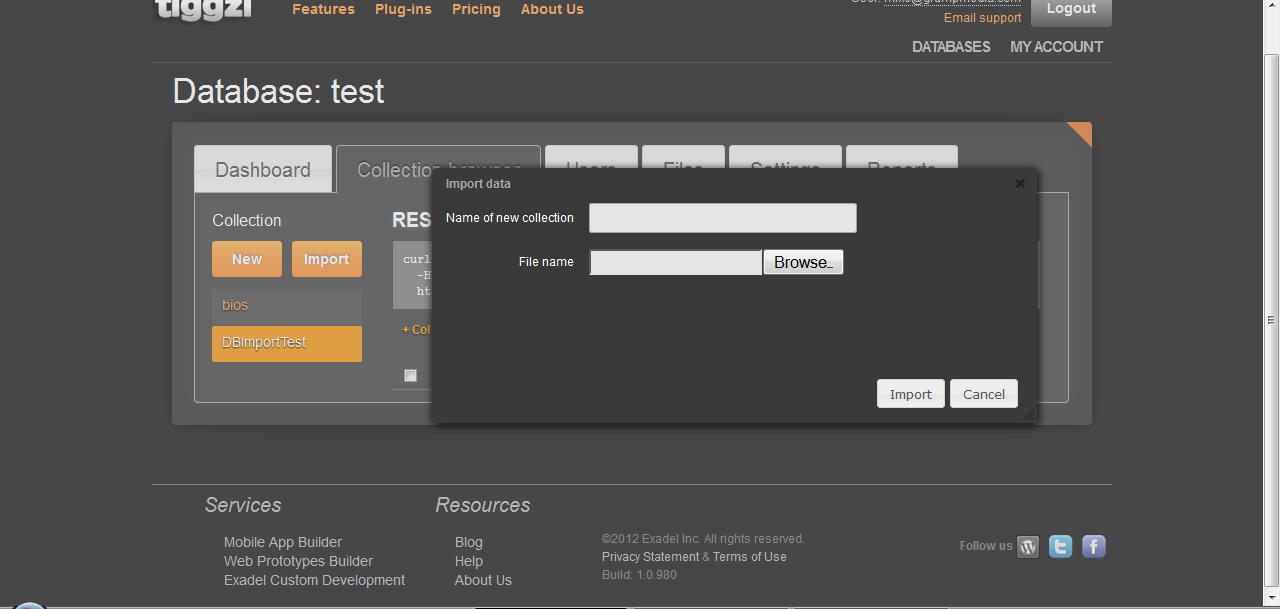Close the Import data dialog
The height and width of the screenshot is (609, 1280).
pos(1020,184)
